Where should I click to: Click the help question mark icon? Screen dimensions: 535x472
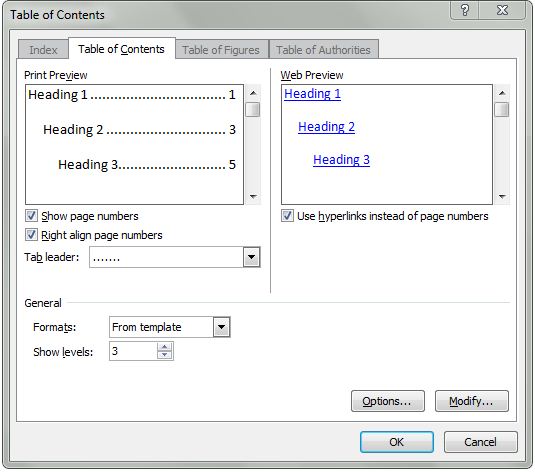pyautogui.click(x=465, y=10)
